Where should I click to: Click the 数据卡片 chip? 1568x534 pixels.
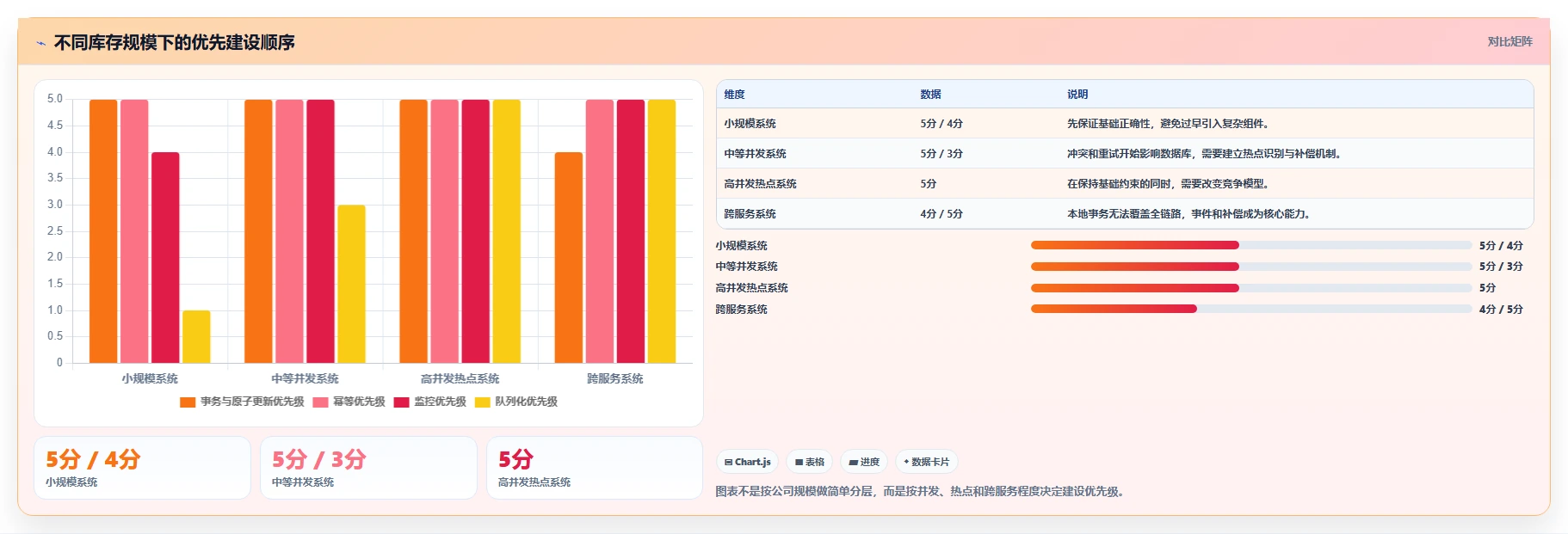pyautogui.click(x=926, y=462)
